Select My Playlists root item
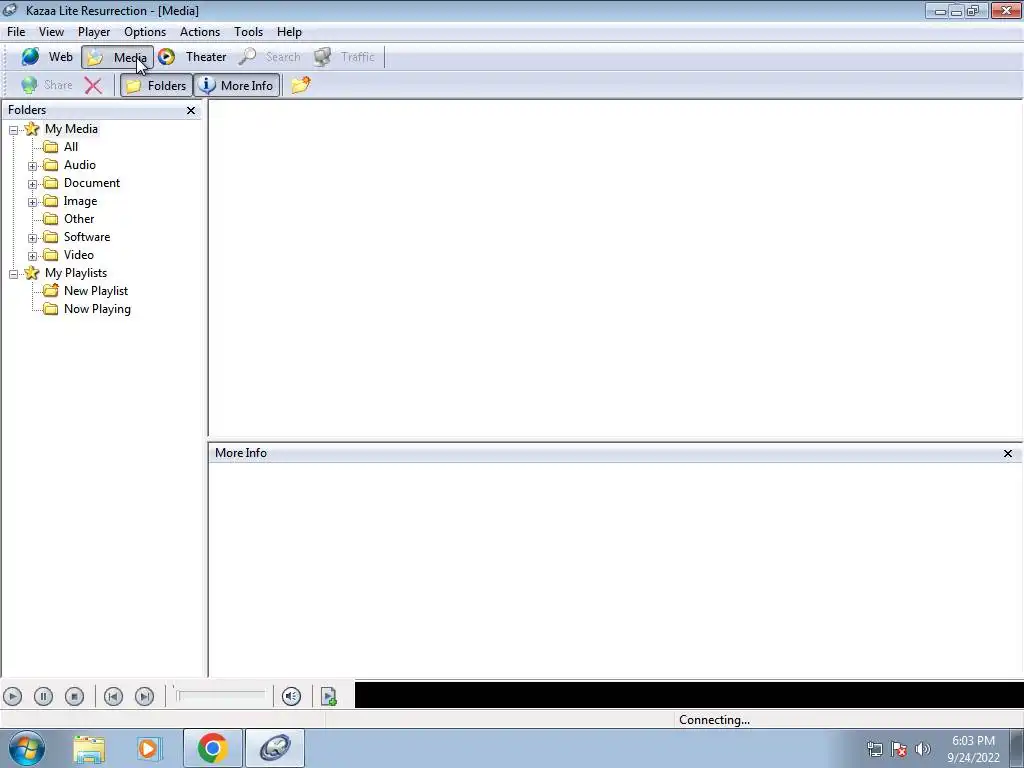The width and height of the screenshot is (1024, 768). (x=76, y=273)
